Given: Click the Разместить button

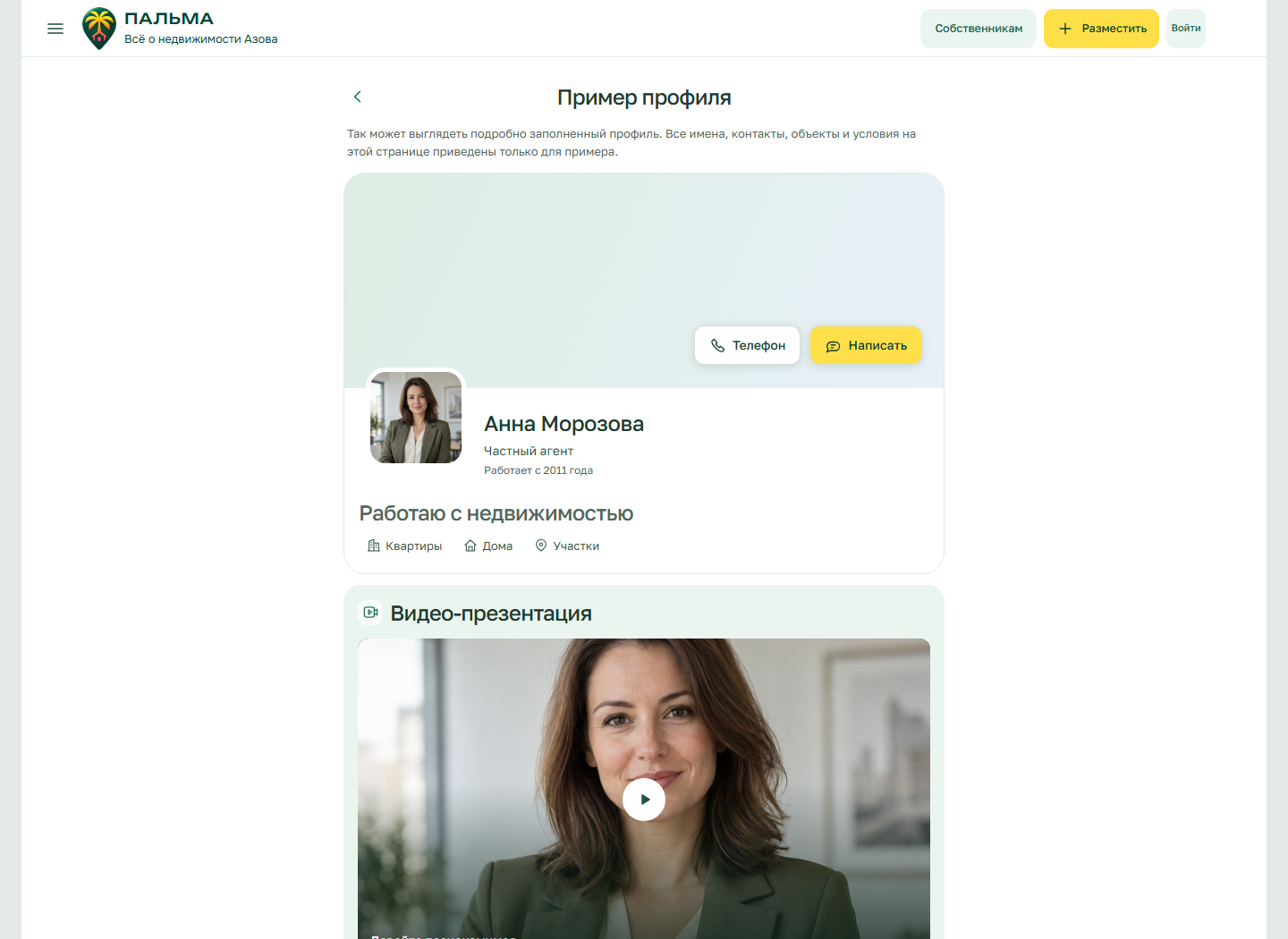Looking at the screenshot, I should pos(1101,29).
